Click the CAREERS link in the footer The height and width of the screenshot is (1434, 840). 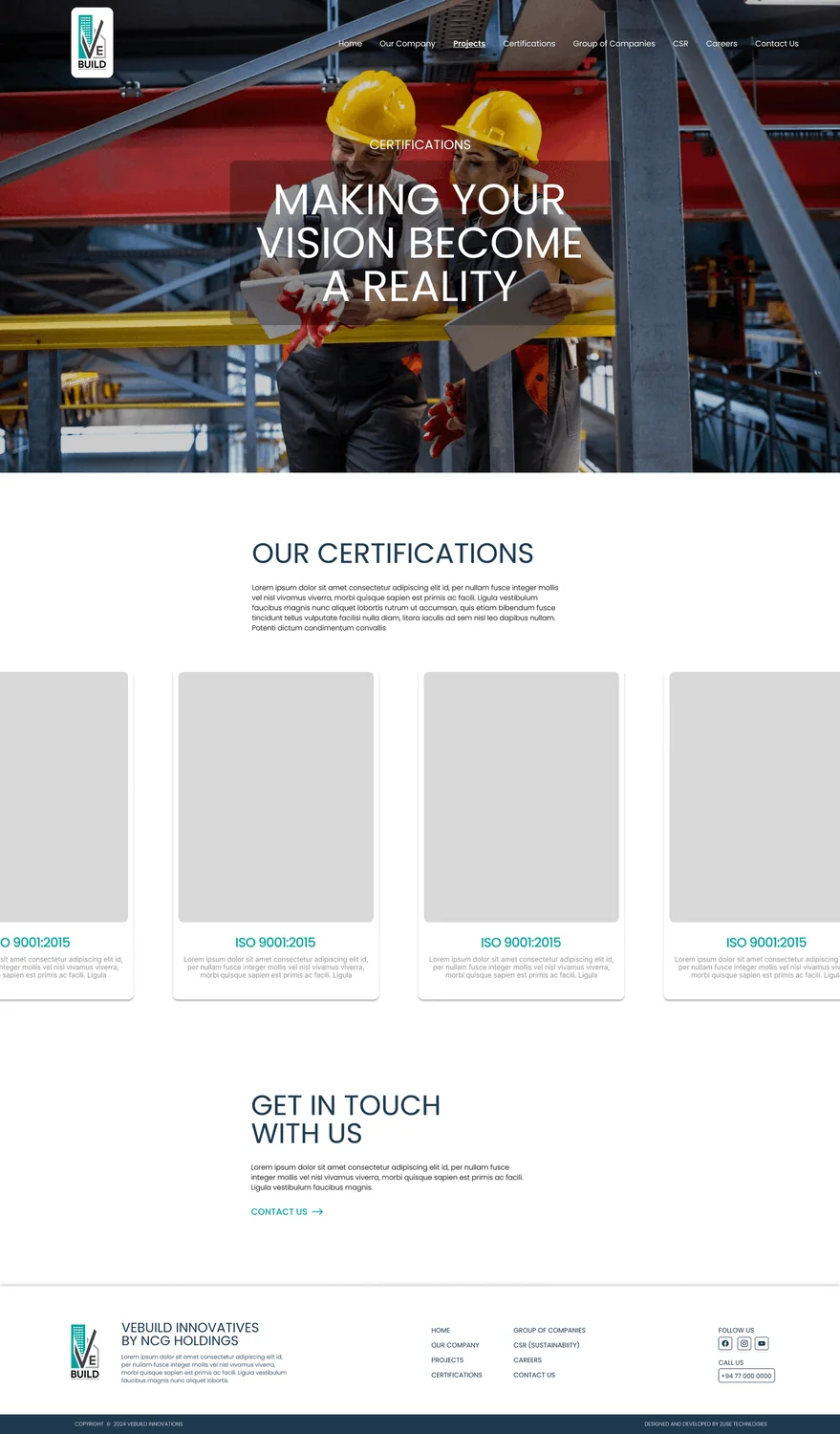tap(528, 1360)
